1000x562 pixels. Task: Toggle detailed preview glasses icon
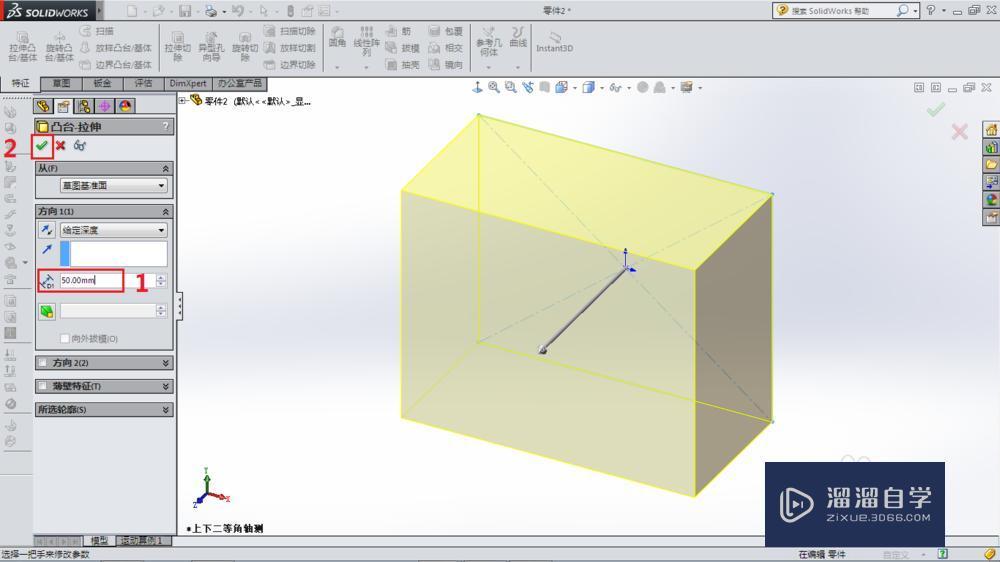click(79, 145)
